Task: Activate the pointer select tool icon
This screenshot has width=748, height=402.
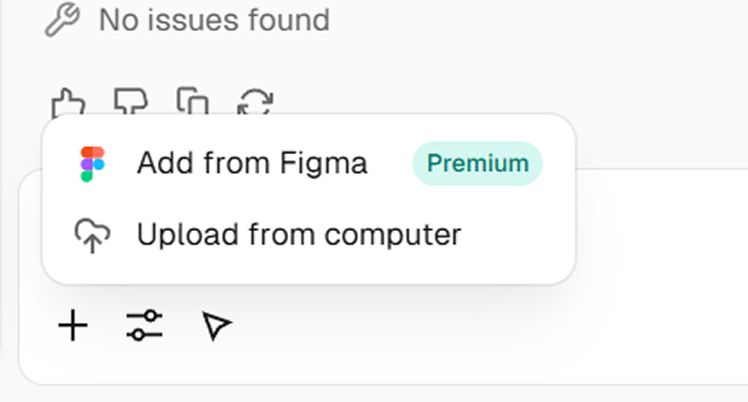Action: [x=217, y=326]
